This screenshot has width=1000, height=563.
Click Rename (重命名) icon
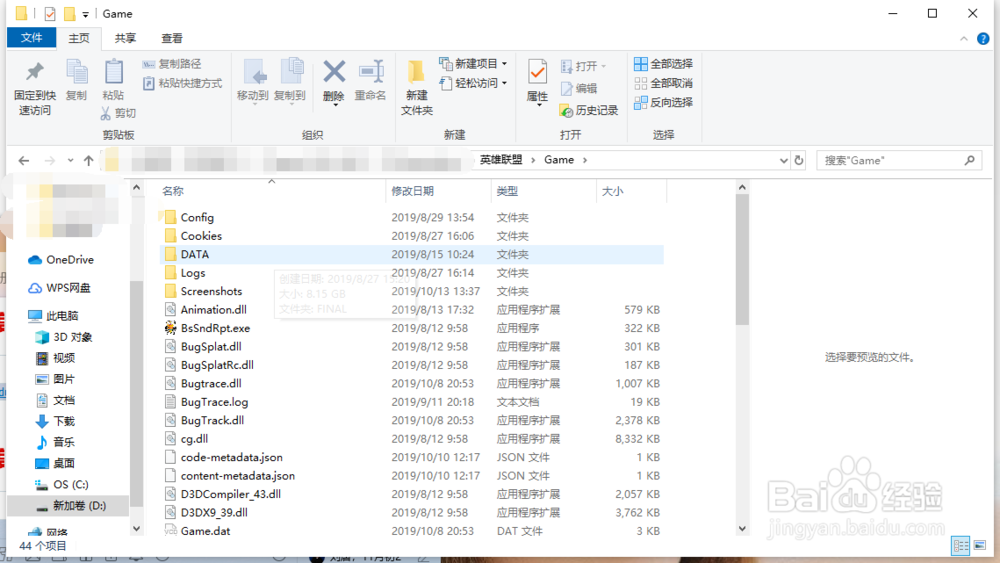click(x=371, y=72)
